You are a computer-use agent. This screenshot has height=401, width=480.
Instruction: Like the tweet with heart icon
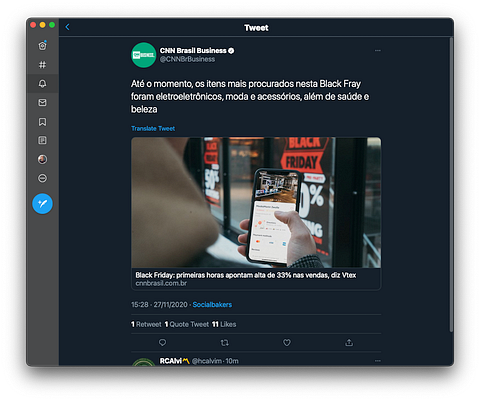[x=287, y=342]
